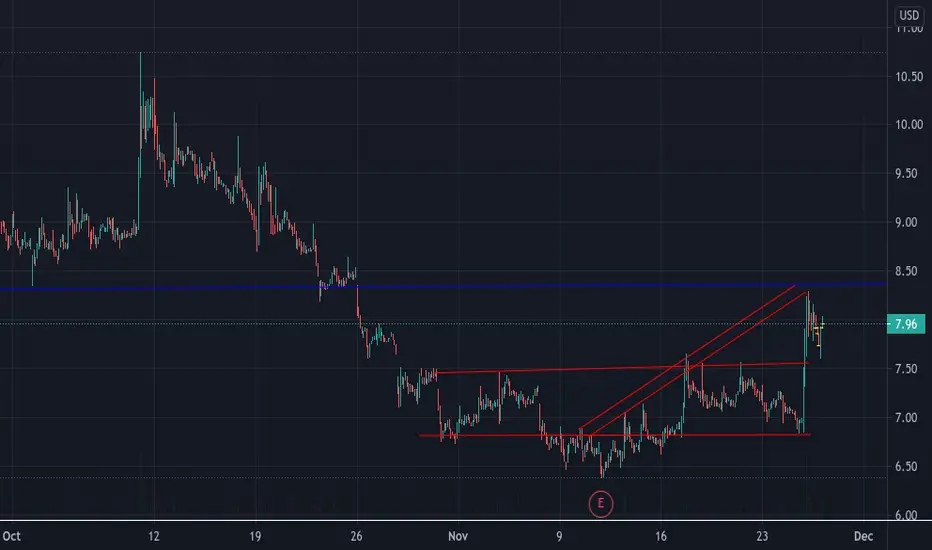Viewport: 932px width, 550px height.
Task: Click the 16 date axis label
Action: tap(661, 536)
